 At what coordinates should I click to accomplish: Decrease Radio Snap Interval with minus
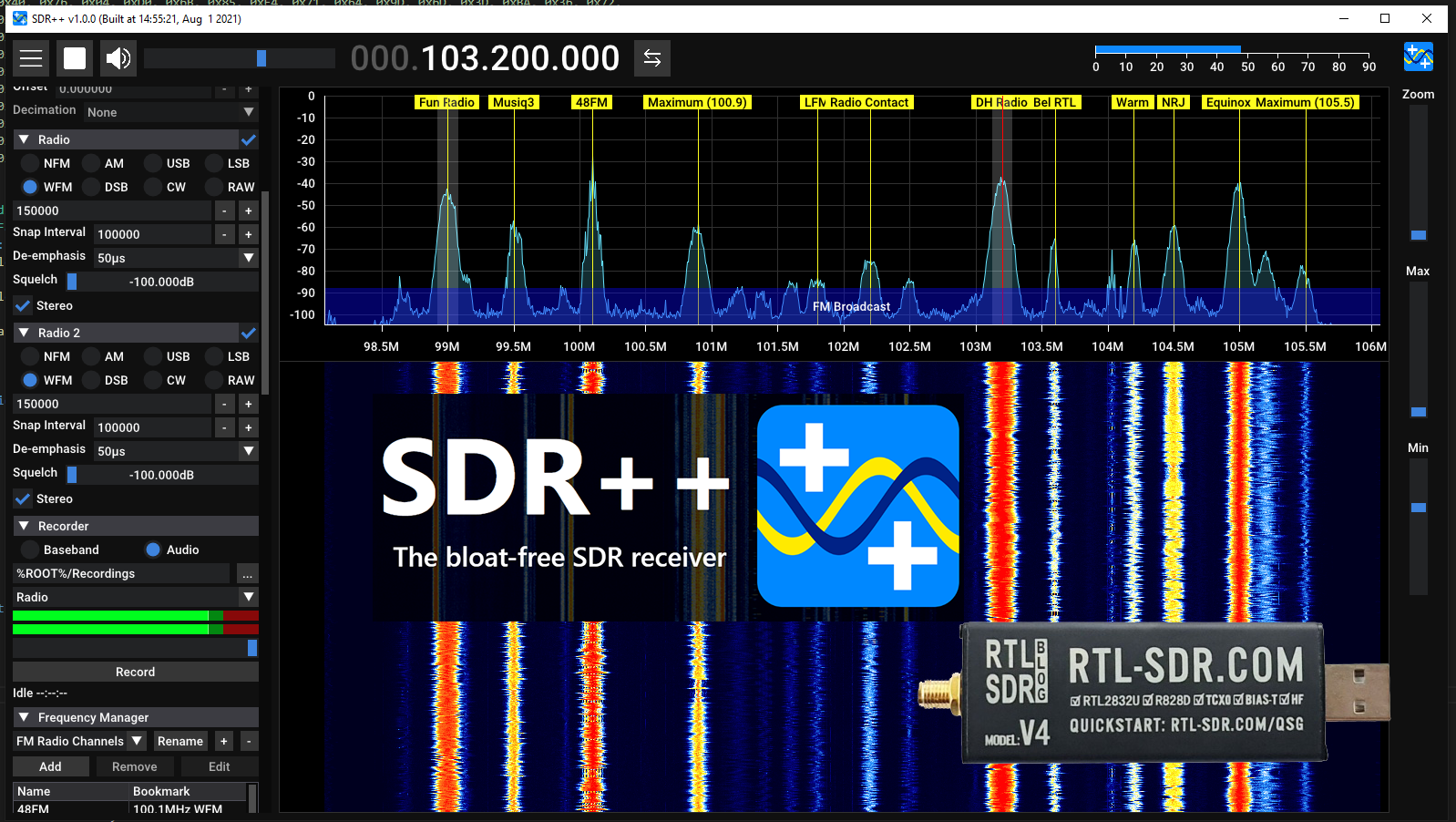click(x=225, y=234)
